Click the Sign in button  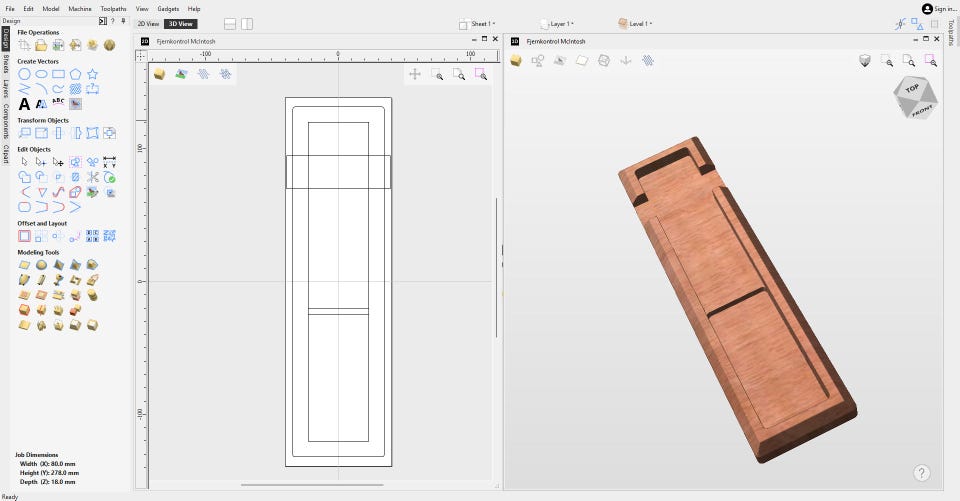pos(939,8)
